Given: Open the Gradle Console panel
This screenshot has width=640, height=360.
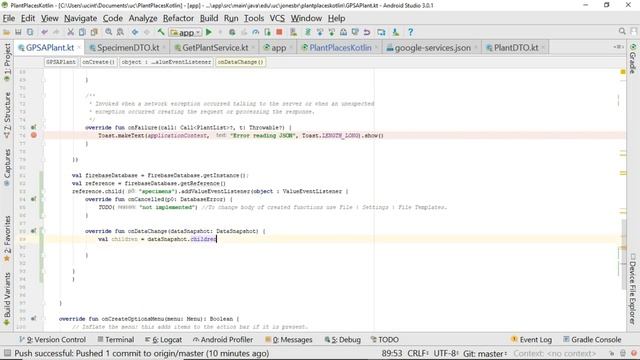Looking at the screenshot, I should [592, 340].
